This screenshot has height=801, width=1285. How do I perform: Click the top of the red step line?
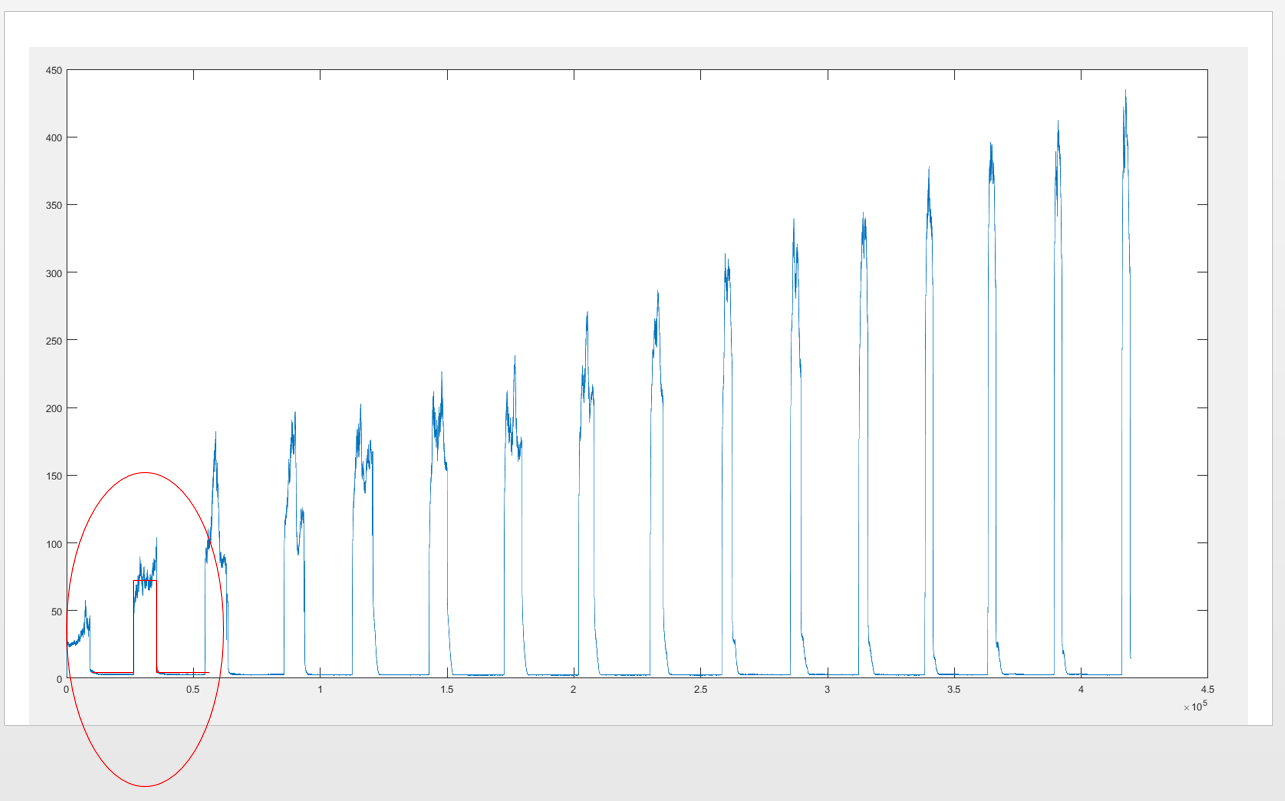point(144,581)
